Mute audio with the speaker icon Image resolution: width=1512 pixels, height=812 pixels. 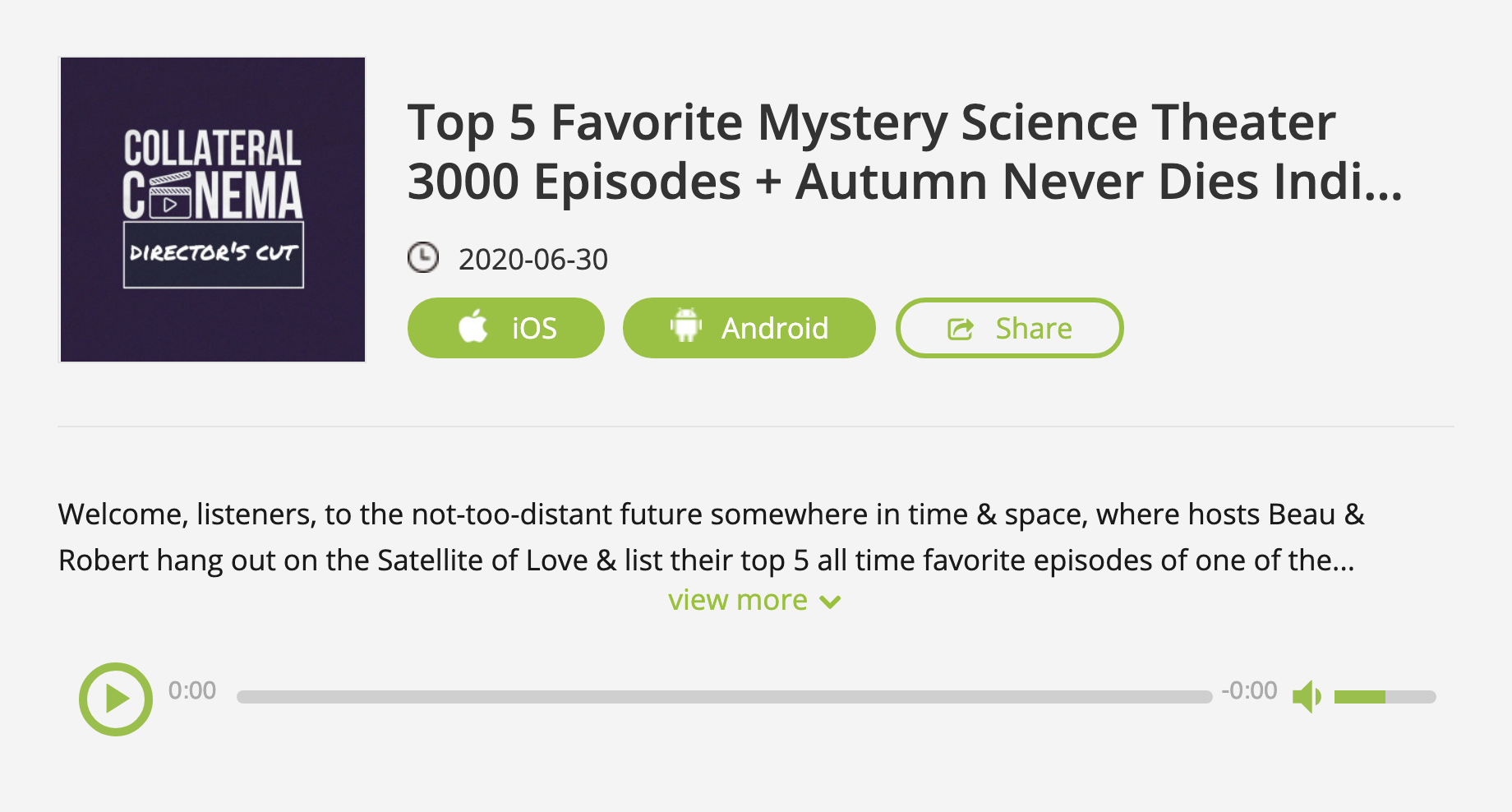coord(1306,697)
